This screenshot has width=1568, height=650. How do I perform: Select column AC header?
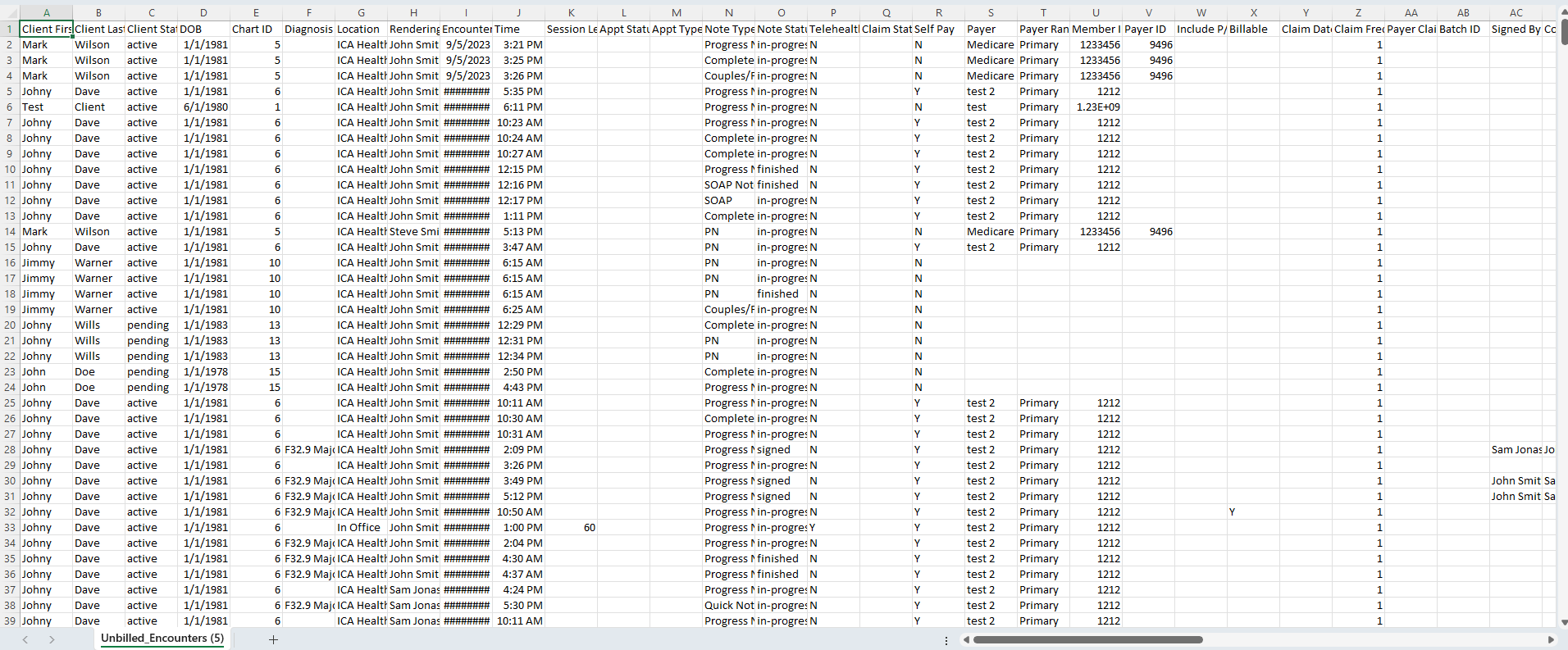(1516, 12)
